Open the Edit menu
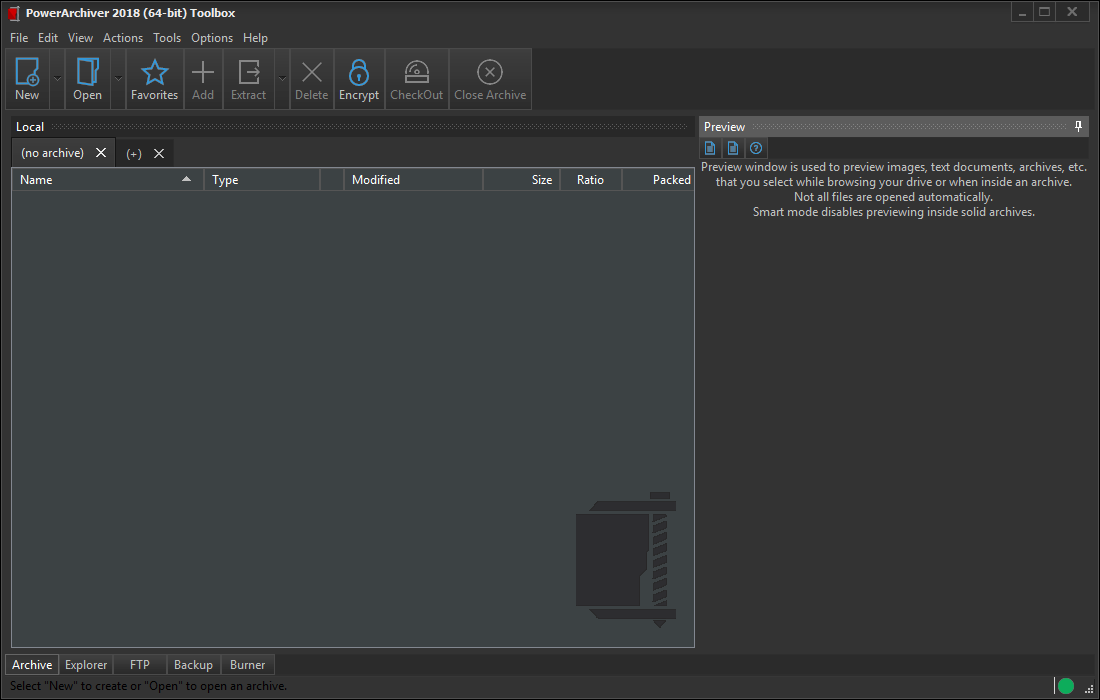1100x700 pixels. [48, 38]
